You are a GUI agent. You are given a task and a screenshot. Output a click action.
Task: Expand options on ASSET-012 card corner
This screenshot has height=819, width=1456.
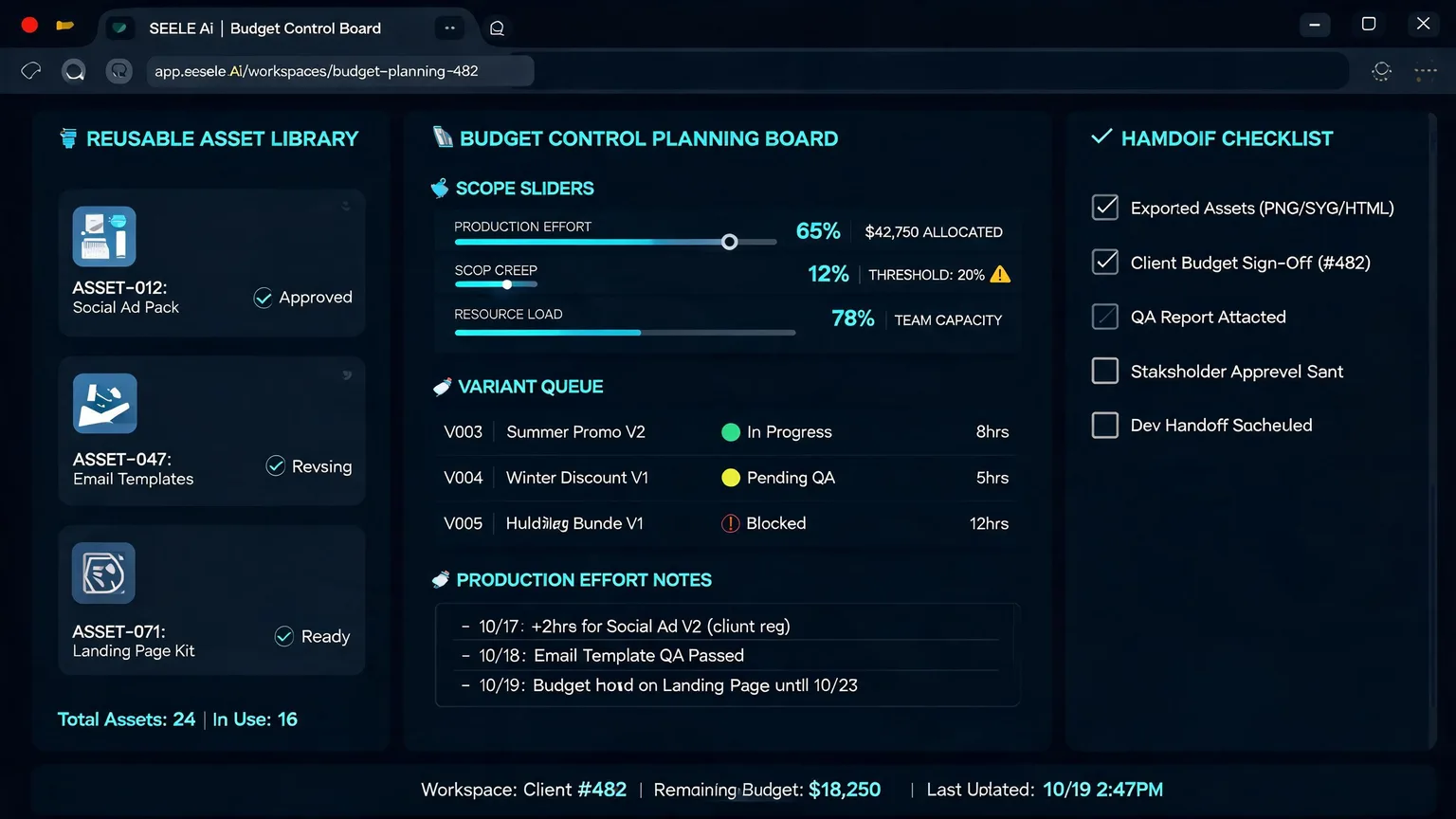click(x=346, y=206)
